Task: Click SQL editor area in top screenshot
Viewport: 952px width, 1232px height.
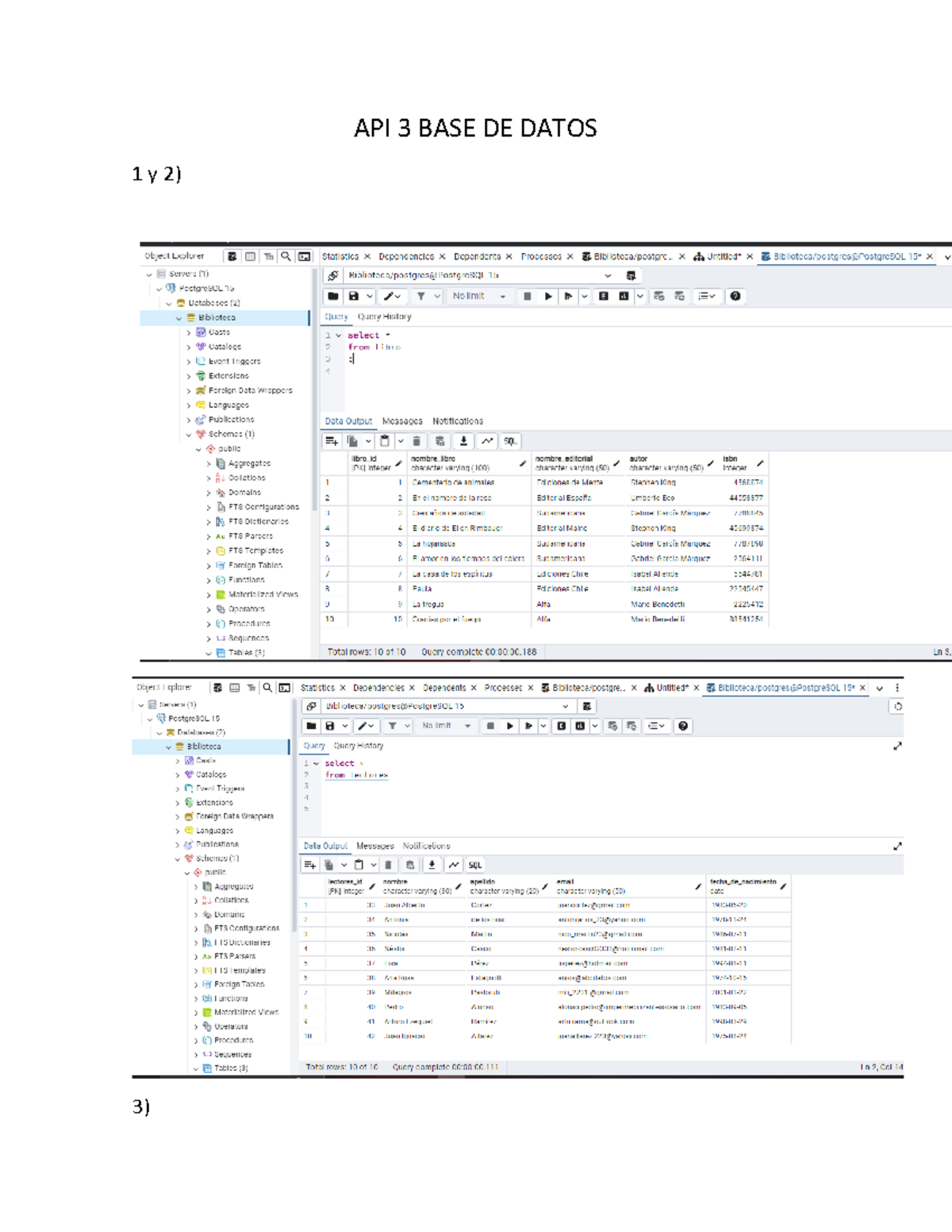Action: coord(647,367)
